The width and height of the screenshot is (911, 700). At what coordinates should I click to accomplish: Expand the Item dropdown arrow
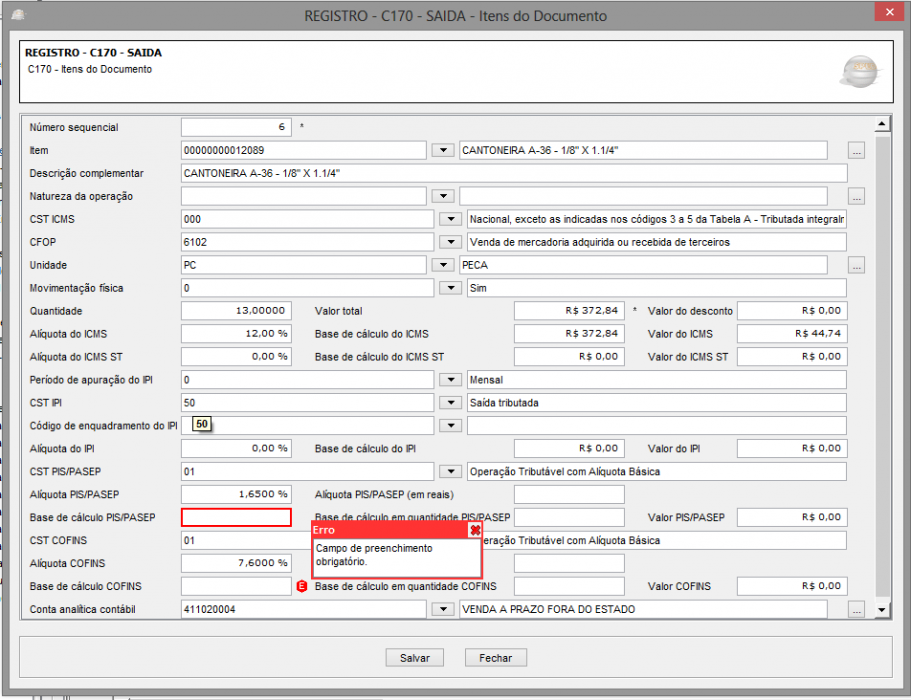443,150
